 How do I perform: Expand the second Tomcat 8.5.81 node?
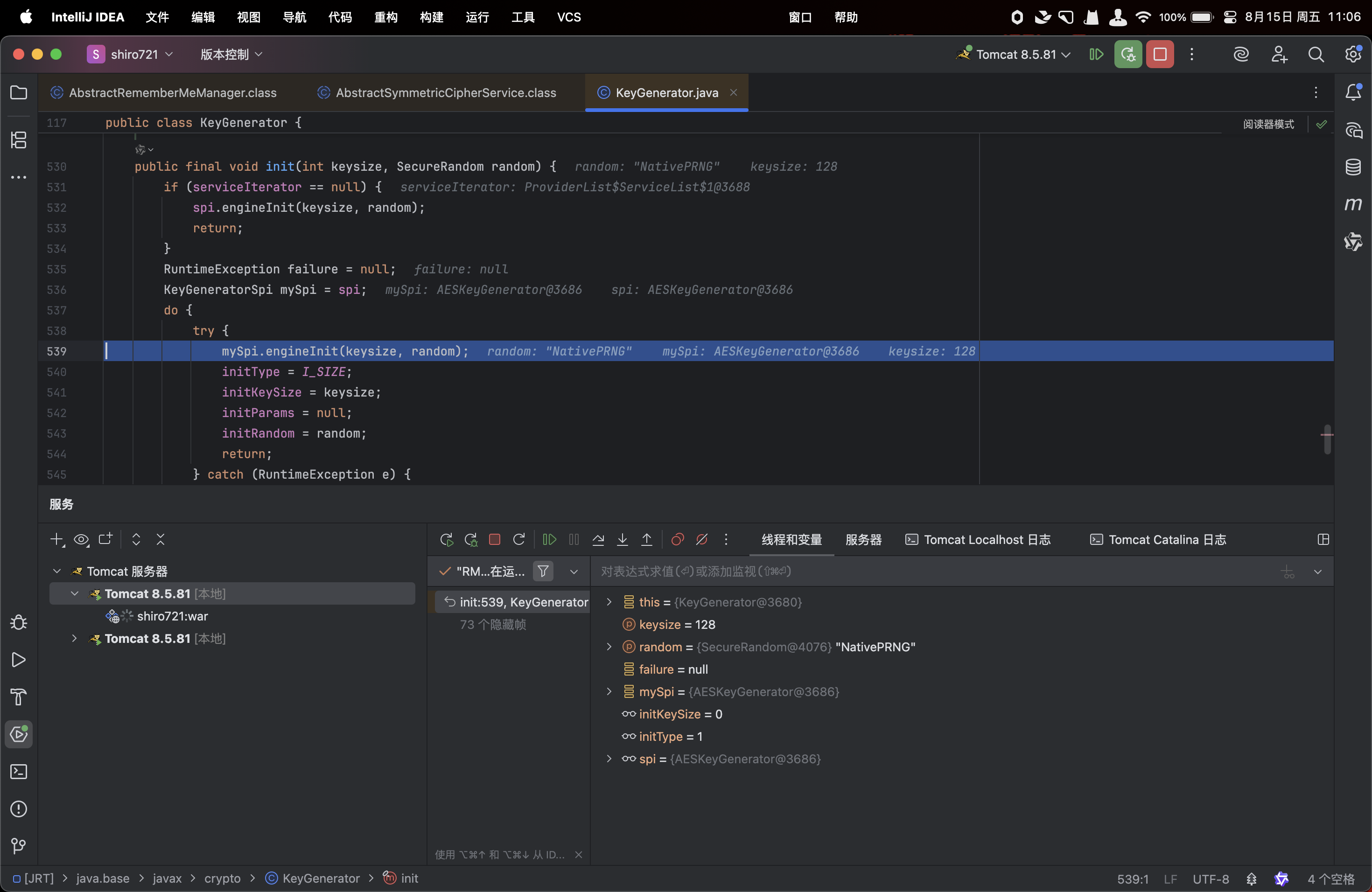click(x=74, y=639)
